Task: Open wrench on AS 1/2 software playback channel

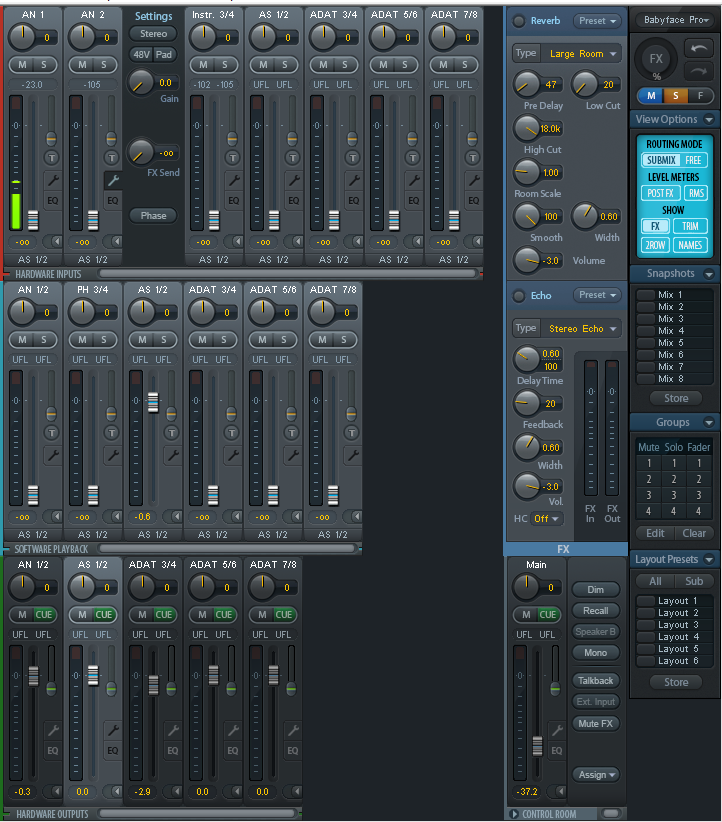Action: (x=173, y=455)
